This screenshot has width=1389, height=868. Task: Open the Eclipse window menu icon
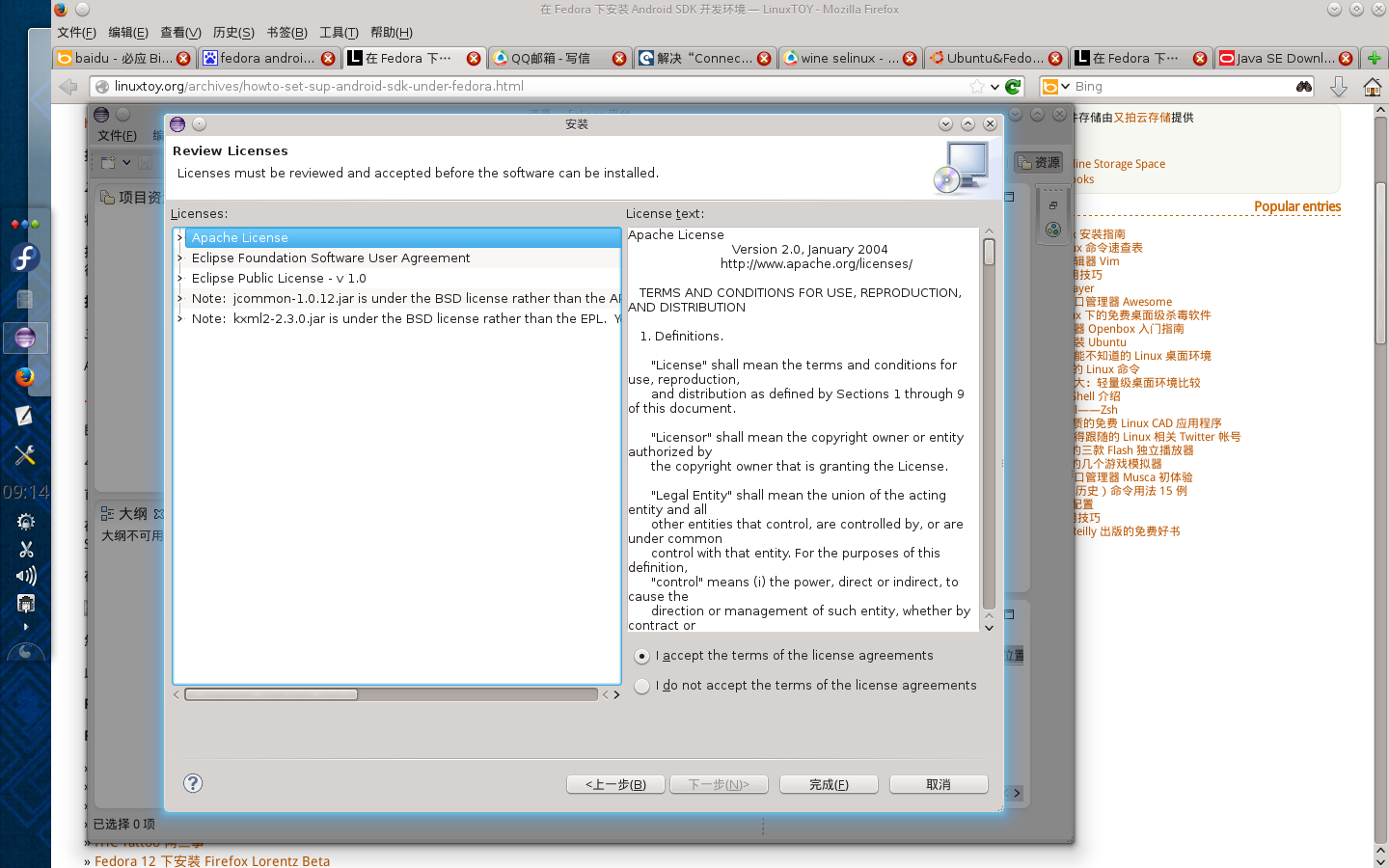(101, 115)
